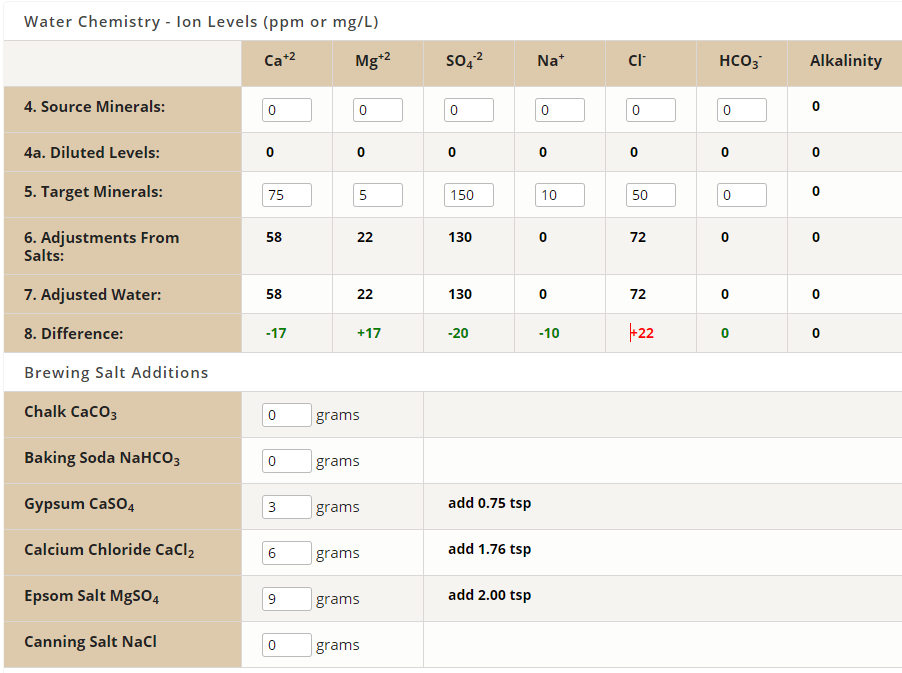Viewport: 902px width, 673px height.
Task: Click the Chalk CaCO3 grams input
Action: (287, 414)
